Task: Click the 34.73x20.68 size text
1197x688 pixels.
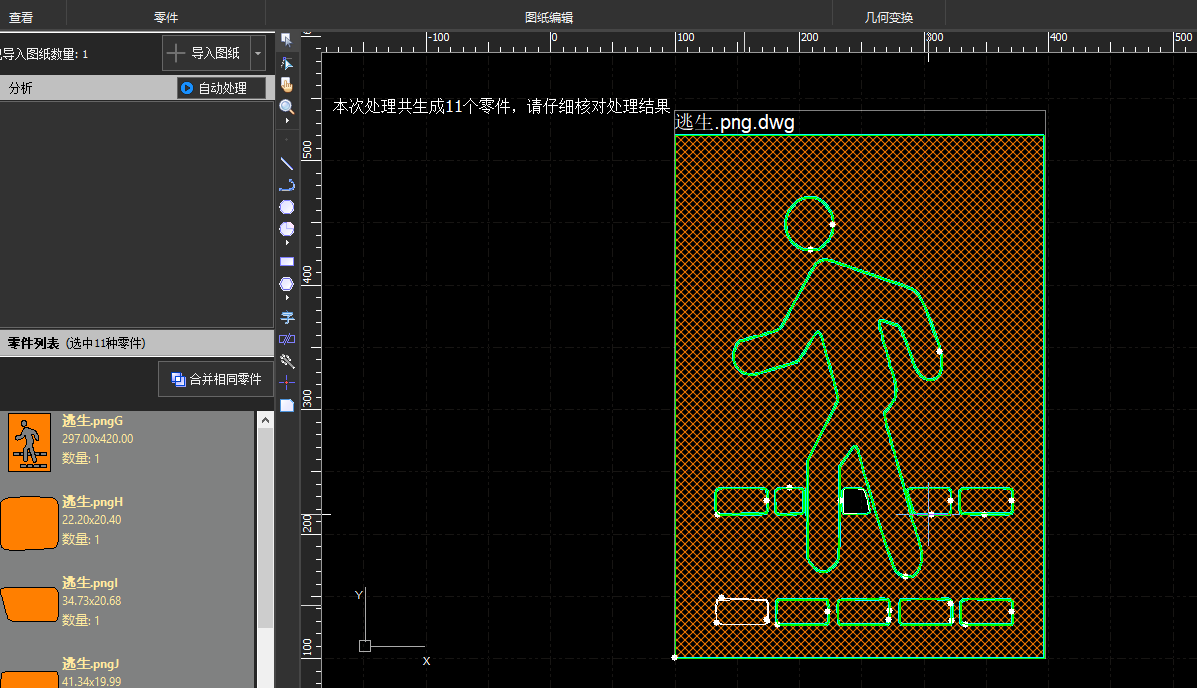Action: click(92, 601)
